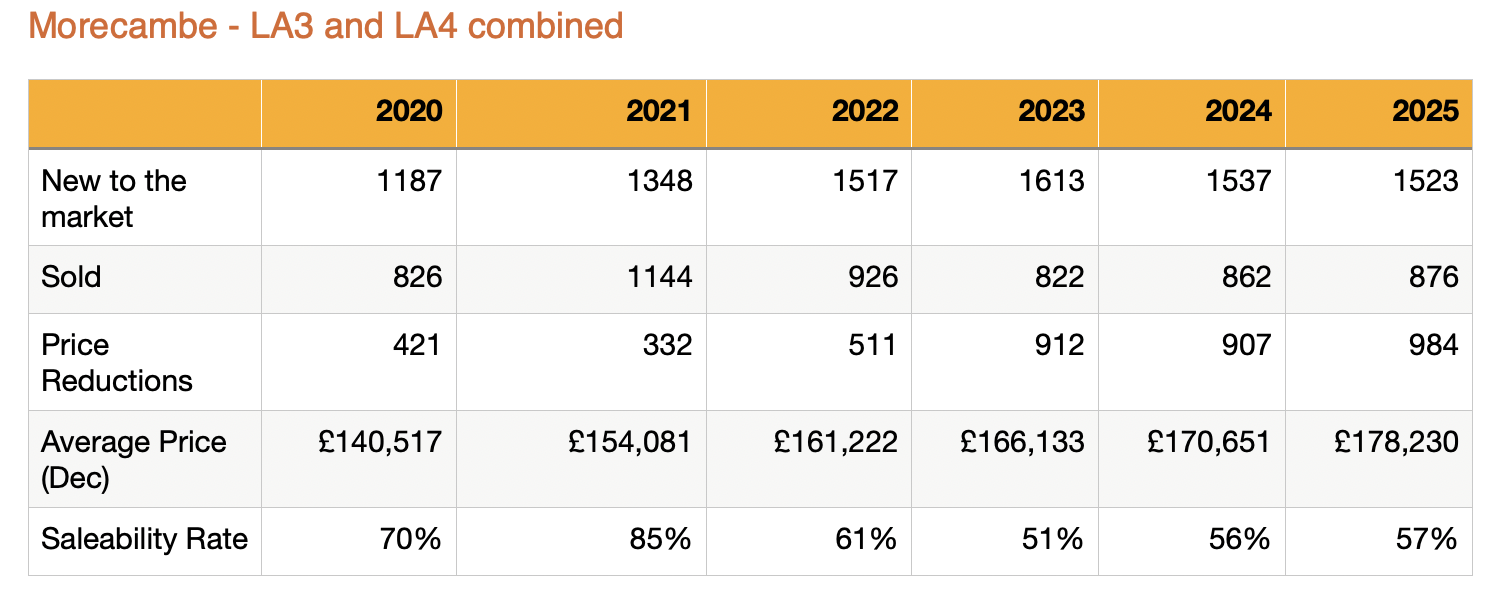1488x602 pixels.
Task: Click the Price Reductions row label
Action: click(x=116, y=362)
